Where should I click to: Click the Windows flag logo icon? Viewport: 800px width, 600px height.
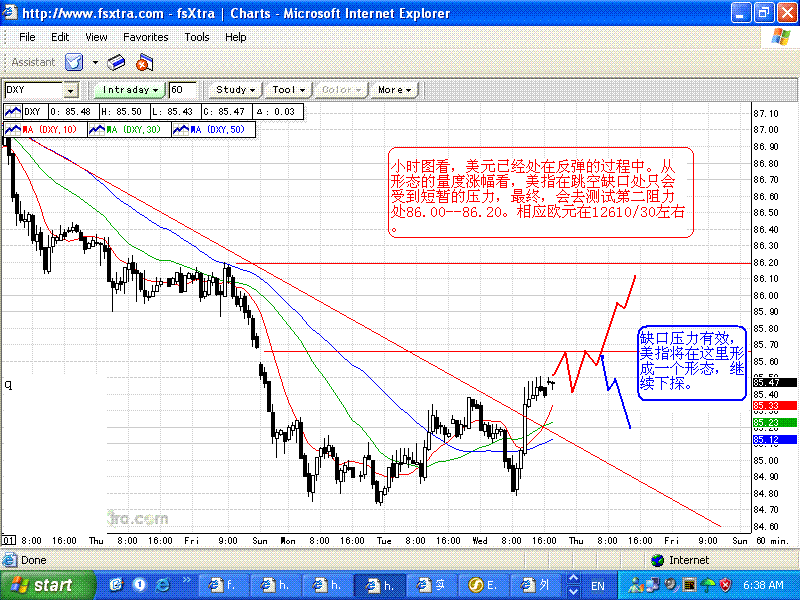pyautogui.click(x=781, y=37)
